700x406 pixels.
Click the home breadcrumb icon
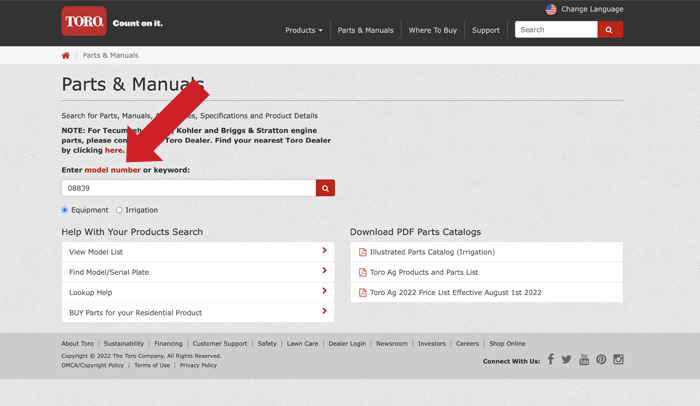point(66,55)
